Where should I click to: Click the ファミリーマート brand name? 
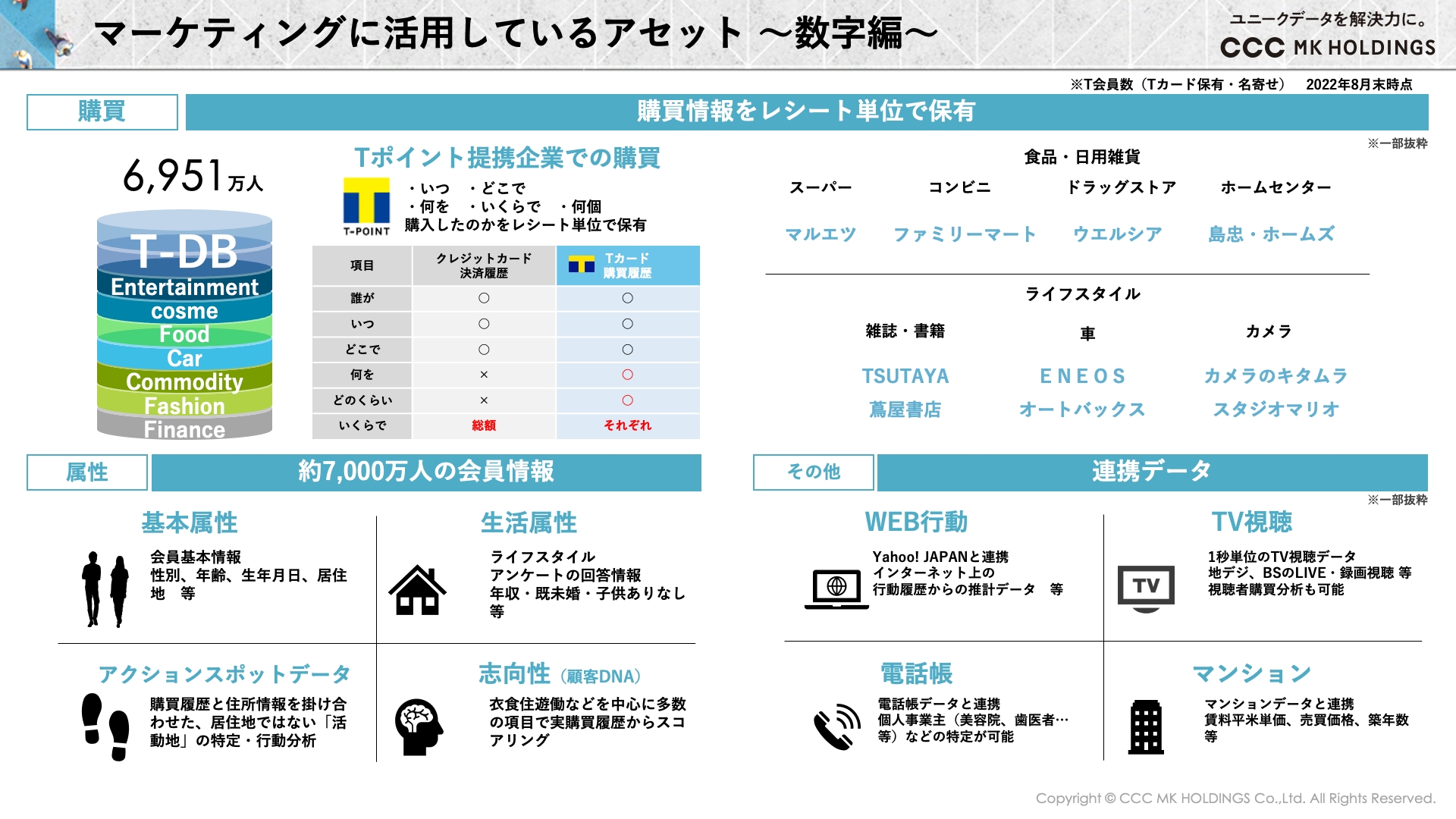click(x=965, y=234)
